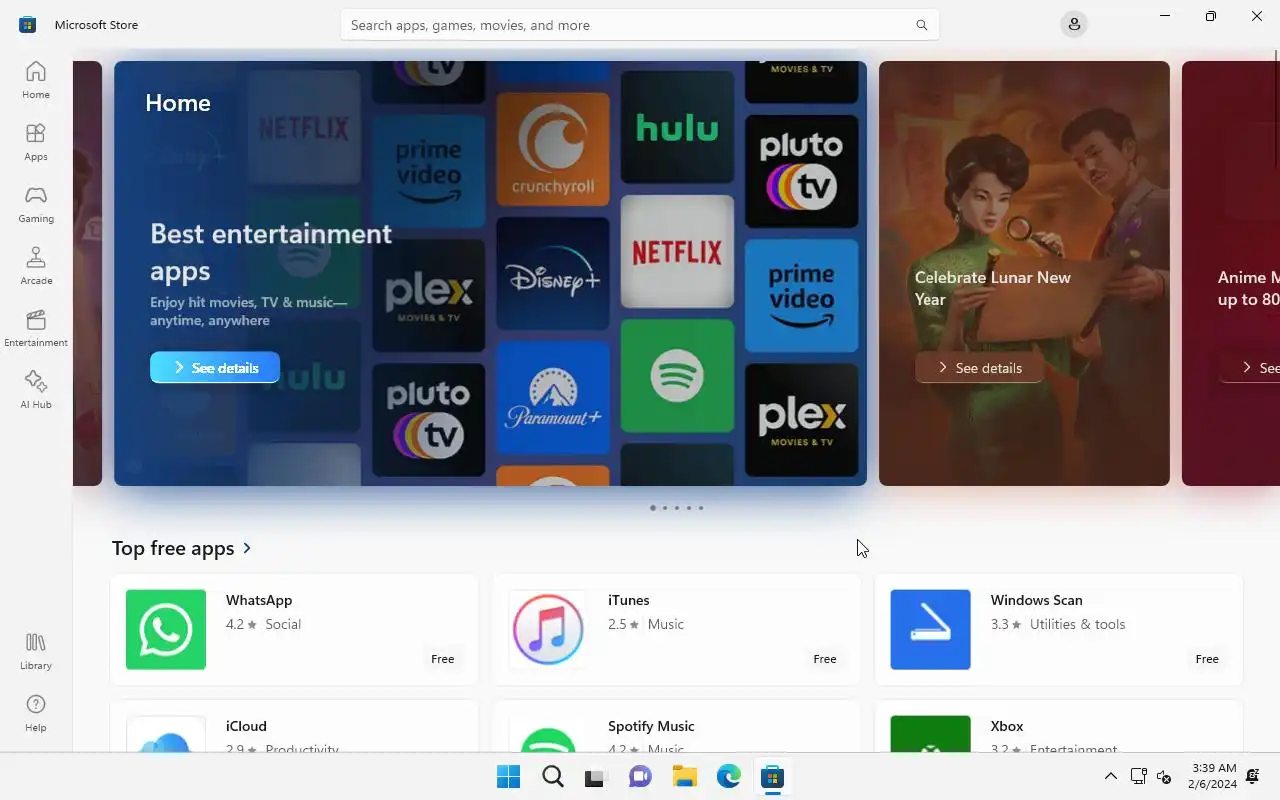Select the third carousel page dot
This screenshot has height=800, width=1280.
677,508
